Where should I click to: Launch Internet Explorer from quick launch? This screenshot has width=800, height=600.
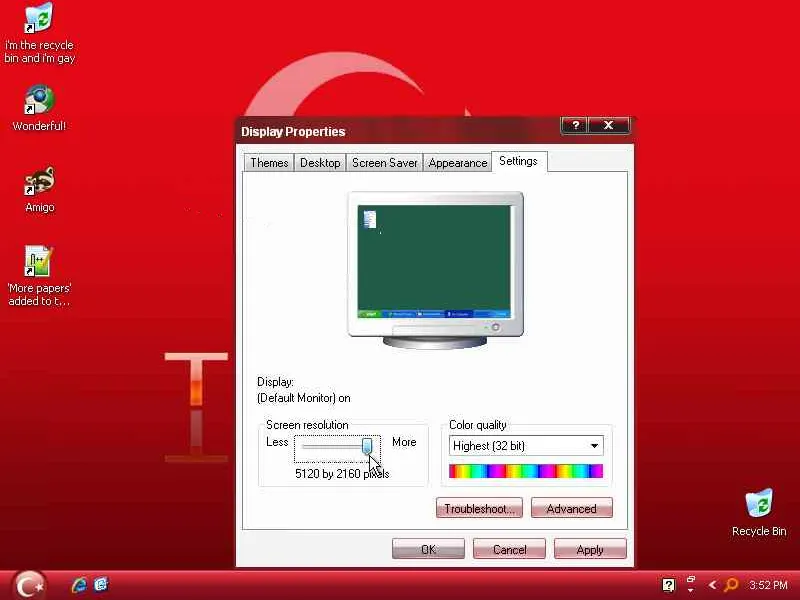click(x=79, y=585)
